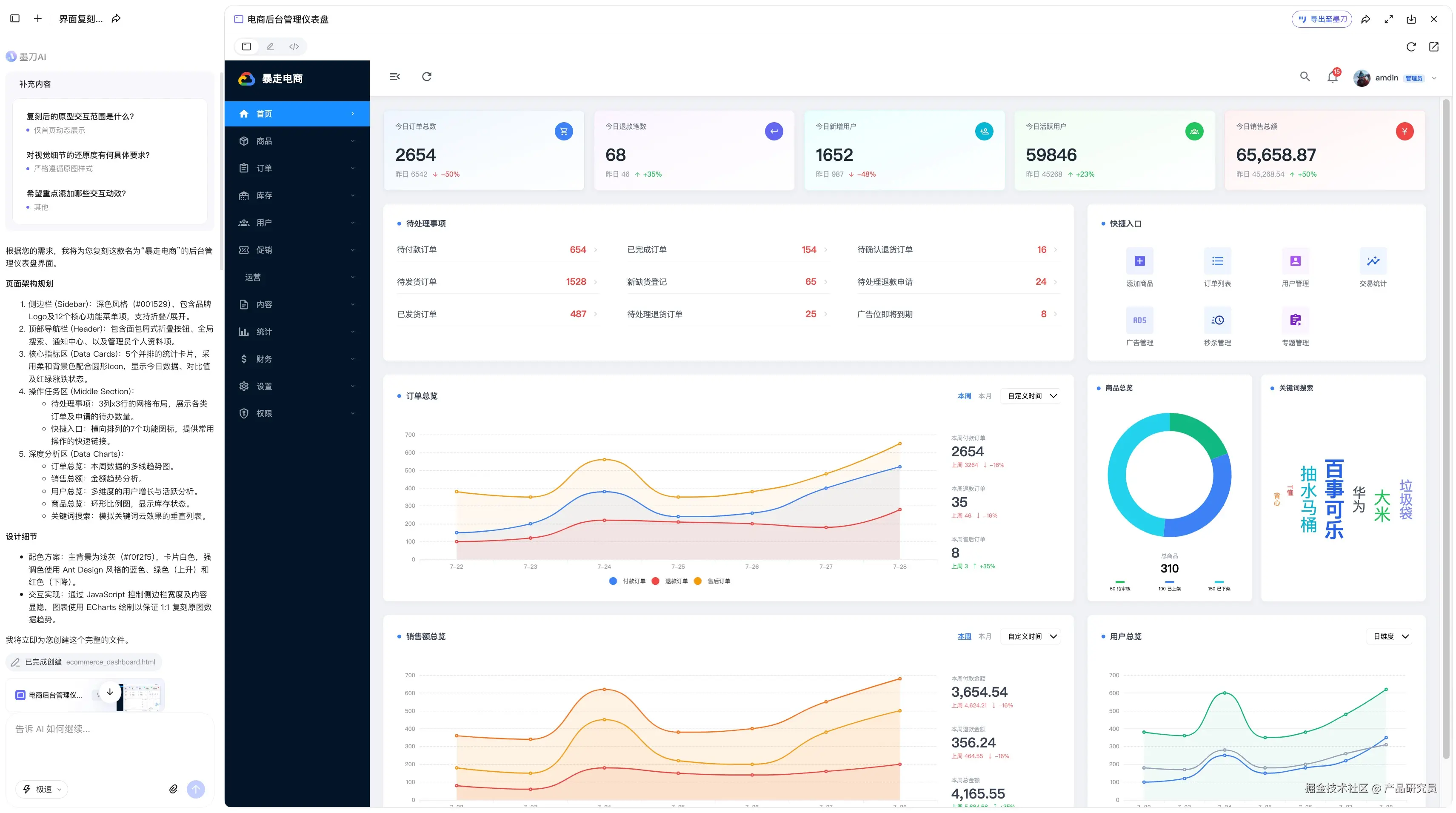Open the 秒杀管理 shortcut icon
This screenshot has width=1456, height=813.
click(1217, 321)
